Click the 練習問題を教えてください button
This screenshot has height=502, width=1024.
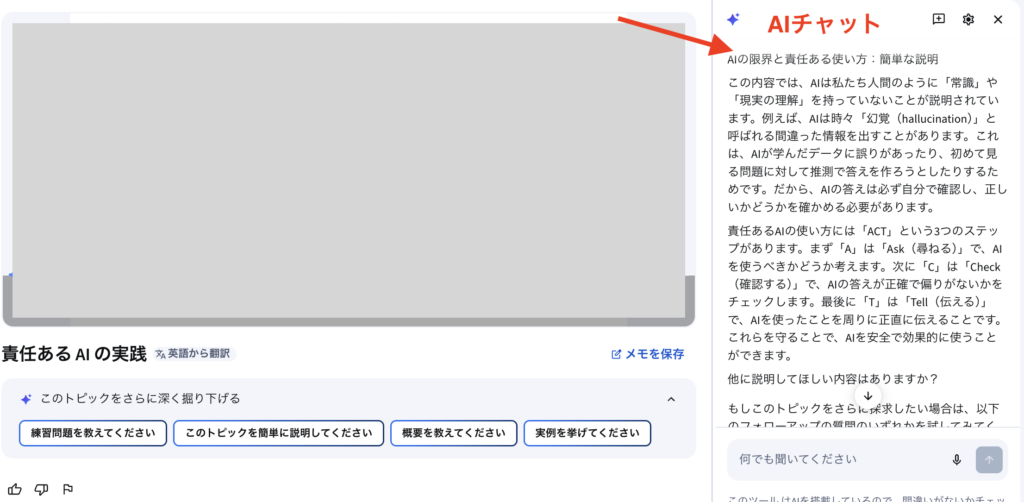[93, 433]
